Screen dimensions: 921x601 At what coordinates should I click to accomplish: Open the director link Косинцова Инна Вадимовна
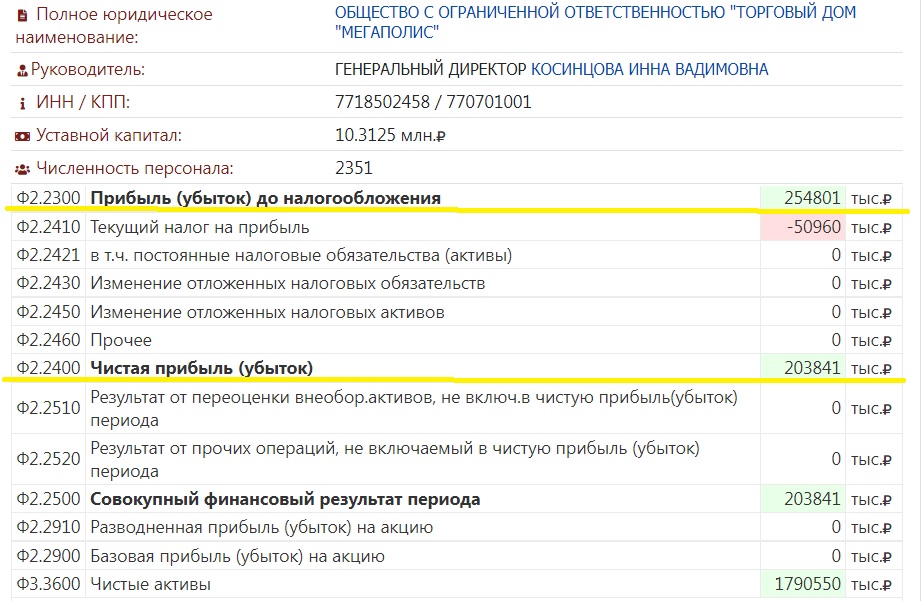click(x=649, y=69)
